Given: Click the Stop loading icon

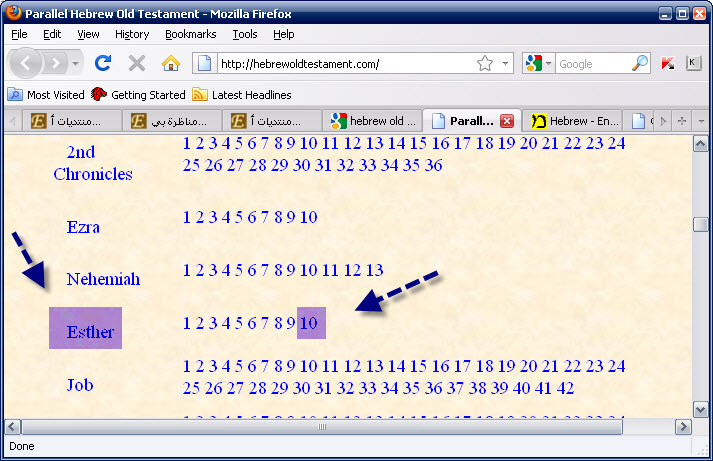Looking at the screenshot, I should [136, 63].
